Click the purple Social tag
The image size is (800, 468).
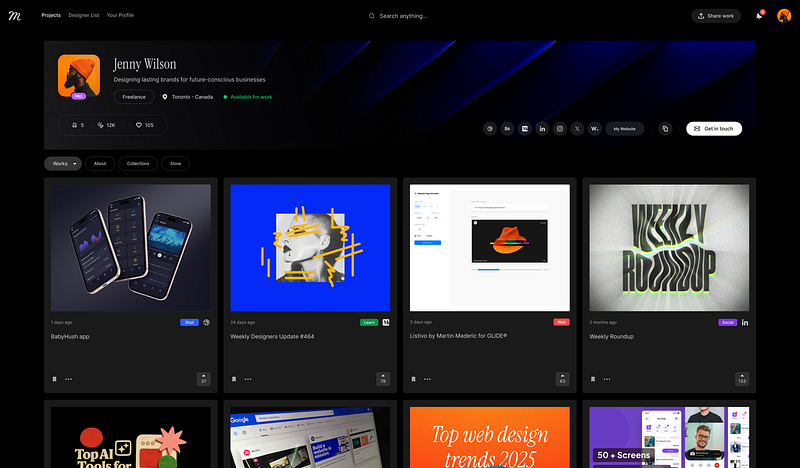[728, 323]
